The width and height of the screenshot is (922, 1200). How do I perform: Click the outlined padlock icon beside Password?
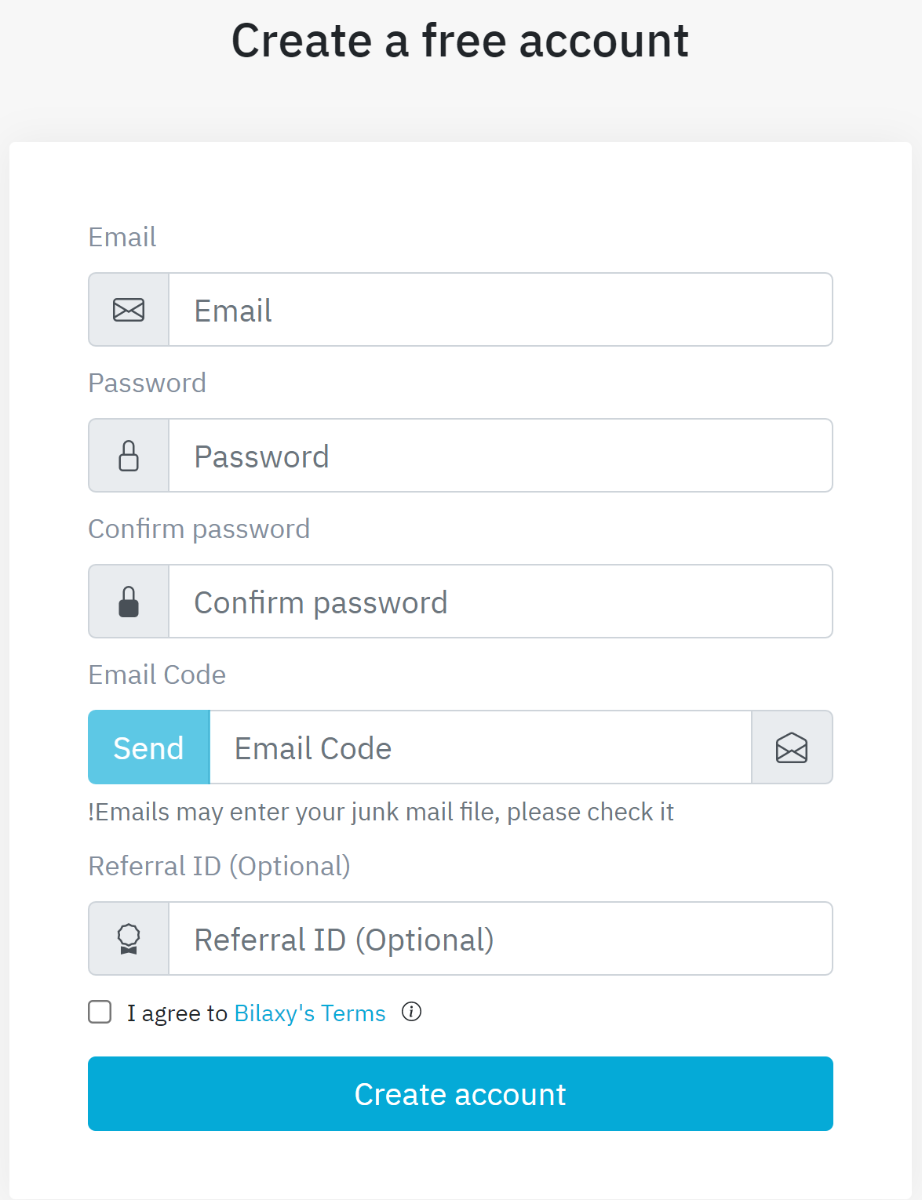click(128, 456)
